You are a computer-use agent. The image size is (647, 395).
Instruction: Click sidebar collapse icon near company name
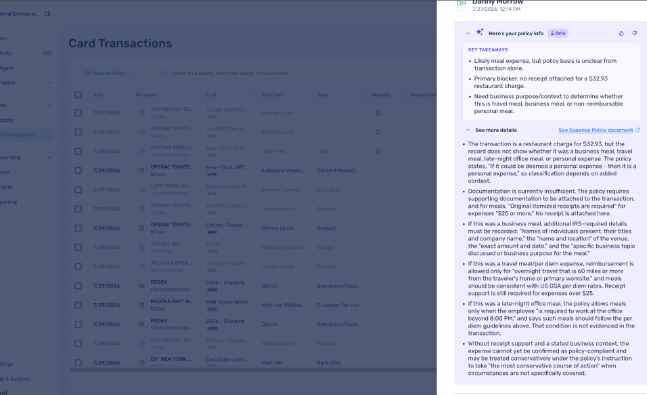(47, 14)
